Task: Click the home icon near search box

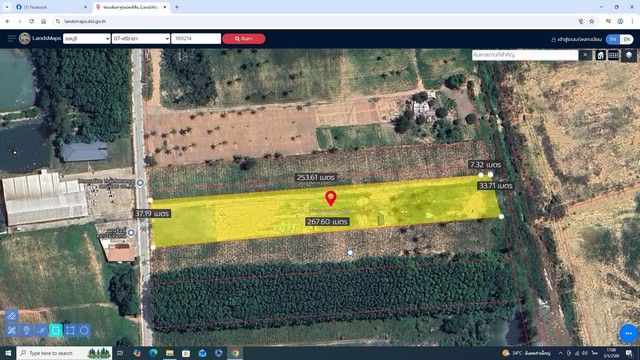Action: pyautogui.click(x=600, y=55)
